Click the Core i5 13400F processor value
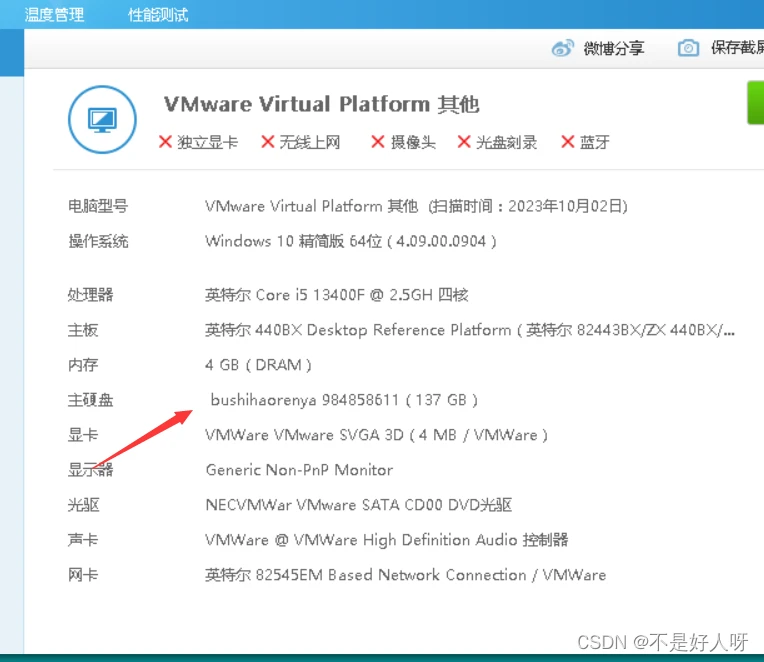The width and height of the screenshot is (764, 662). [x=337, y=295]
